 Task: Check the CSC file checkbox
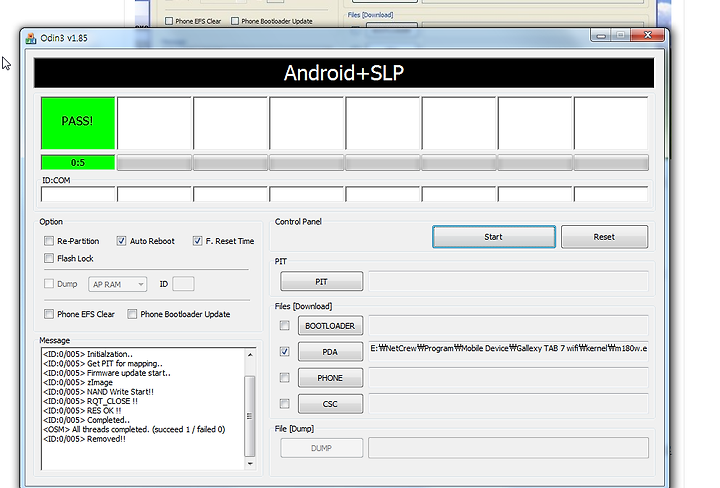tap(285, 404)
